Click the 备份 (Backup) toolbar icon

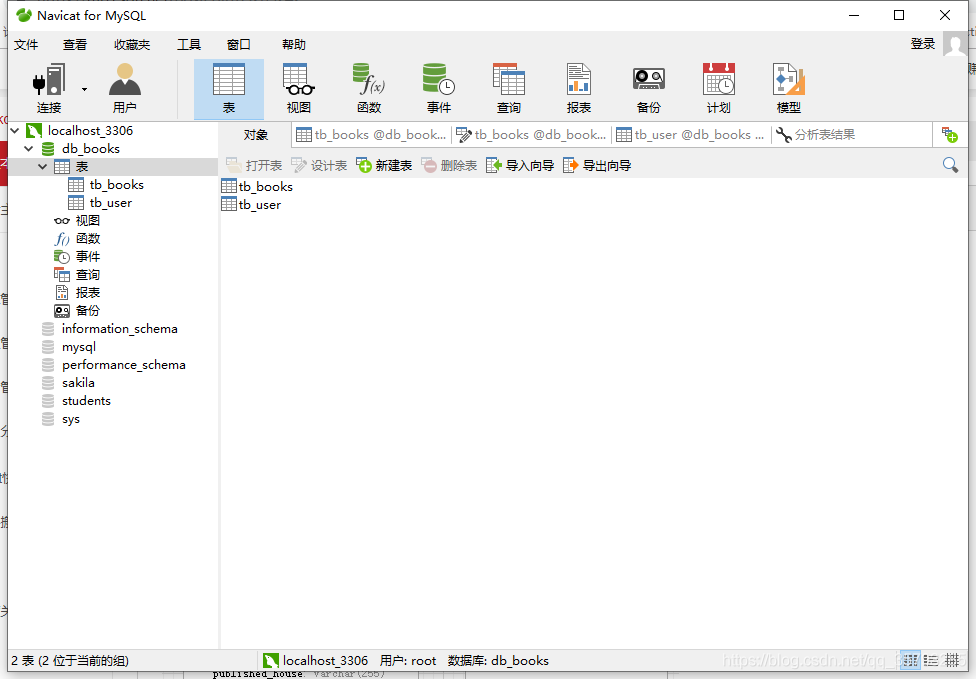(648, 87)
